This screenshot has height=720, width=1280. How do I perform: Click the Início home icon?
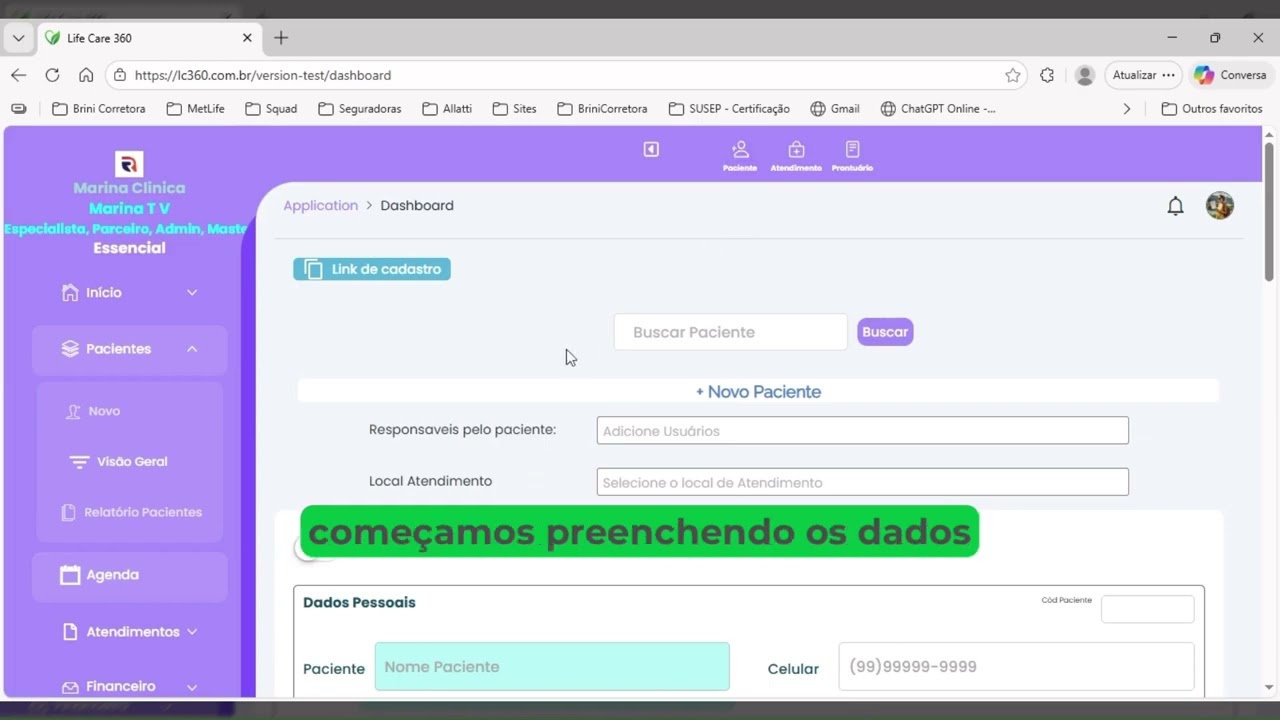click(x=70, y=293)
